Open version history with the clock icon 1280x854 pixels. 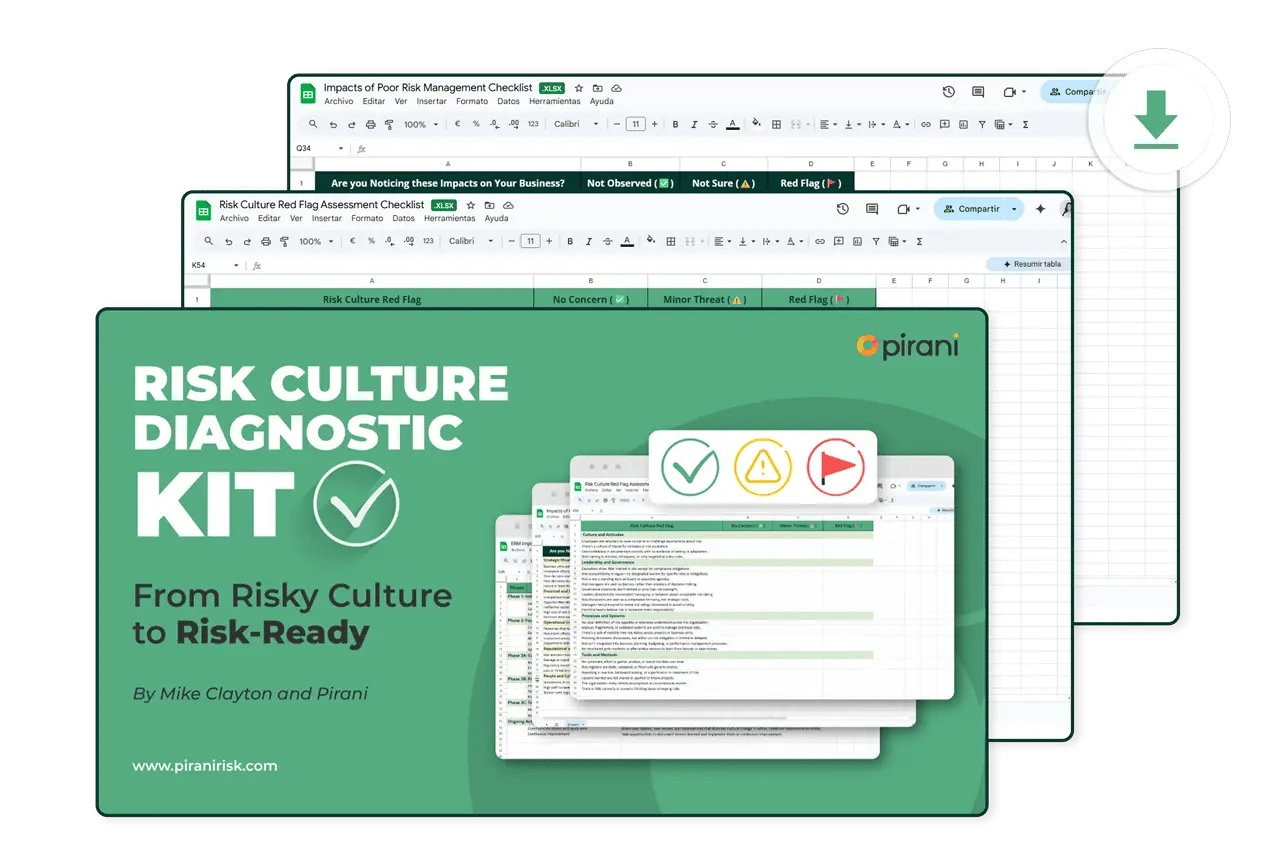(x=842, y=209)
